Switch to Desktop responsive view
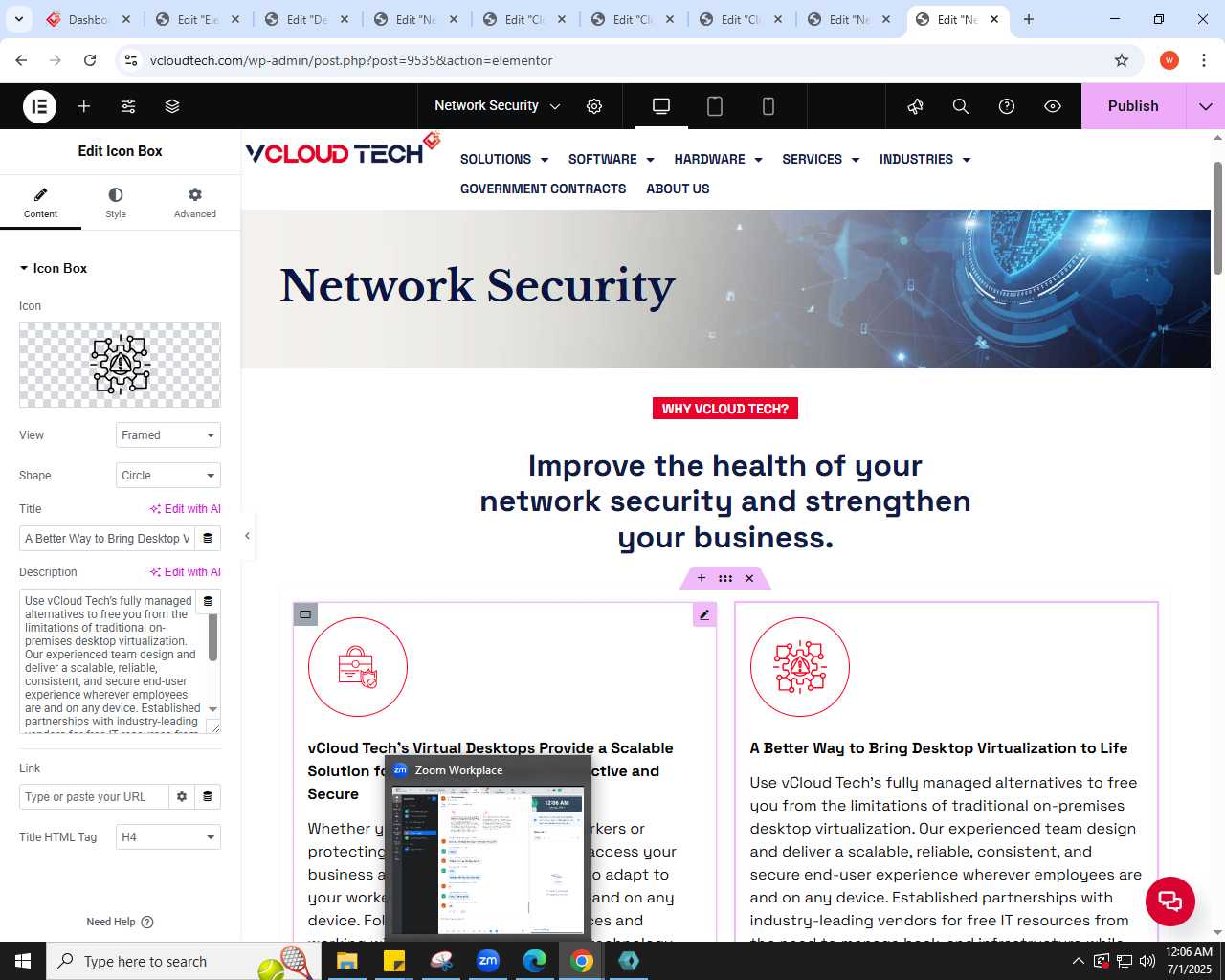Image resolution: width=1225 pixels, height=980 pixels. coord(661,106)
